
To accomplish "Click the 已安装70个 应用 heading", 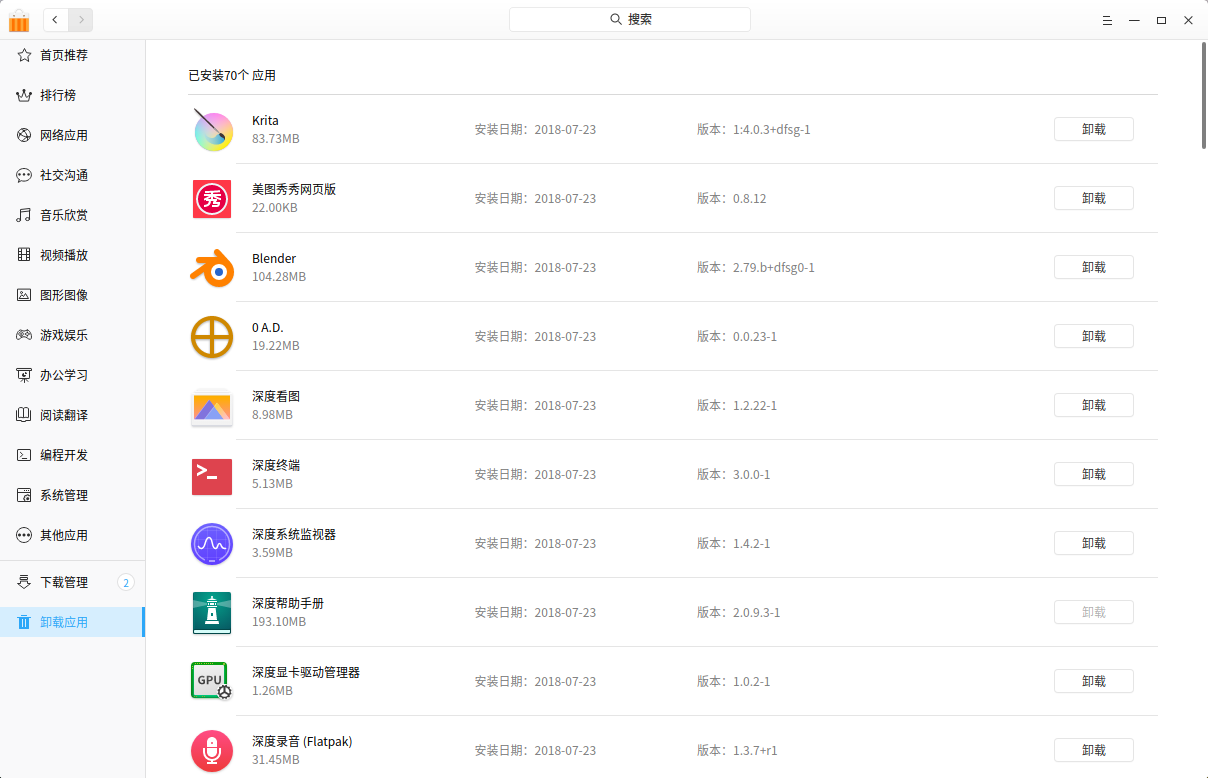I will 232,75.
